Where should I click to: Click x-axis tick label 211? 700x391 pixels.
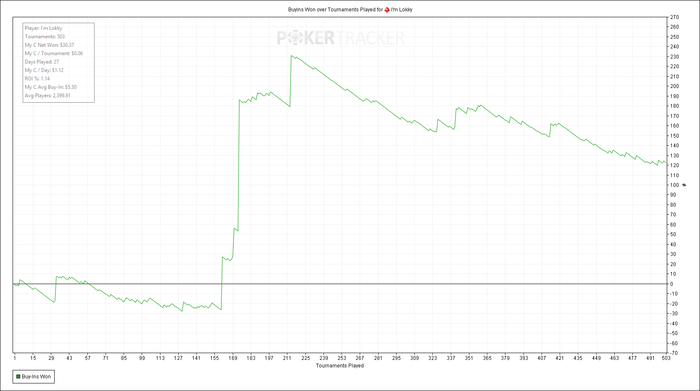coord(287,358)
